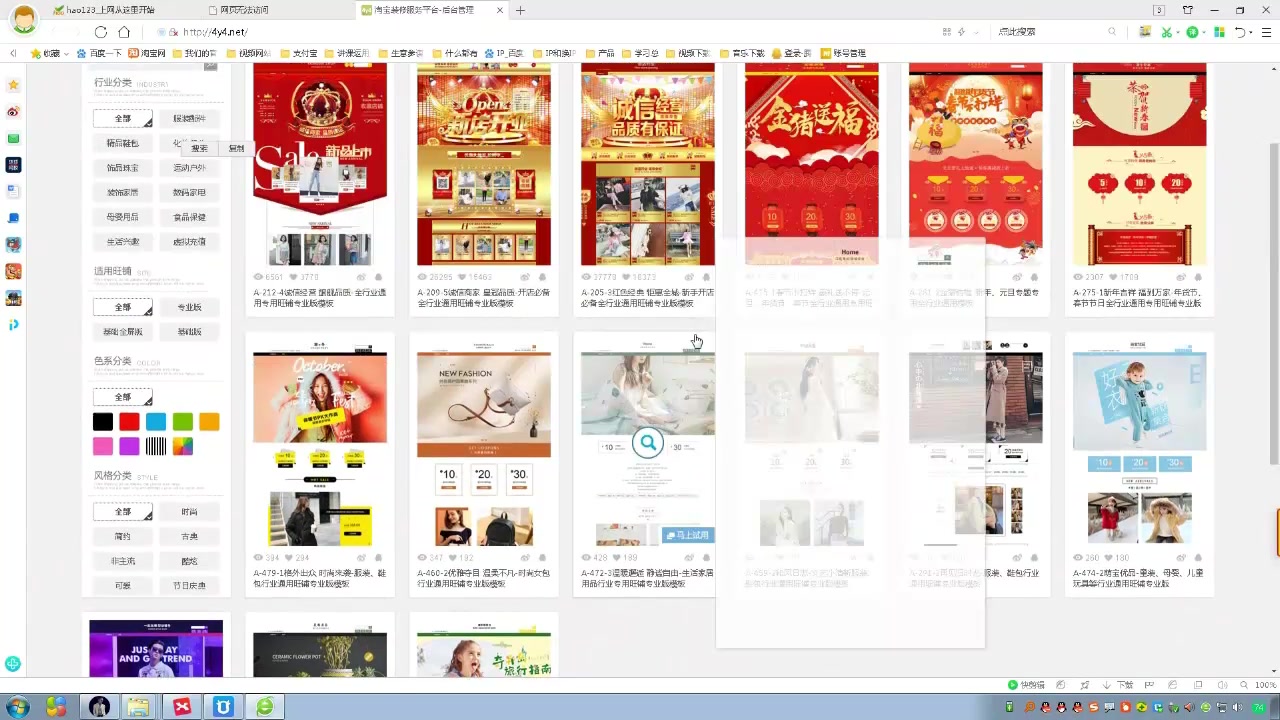Click the 复制 option in context popup
Image resolution: width=1280 pixels, height=720 pixels.
coord(236,148)
